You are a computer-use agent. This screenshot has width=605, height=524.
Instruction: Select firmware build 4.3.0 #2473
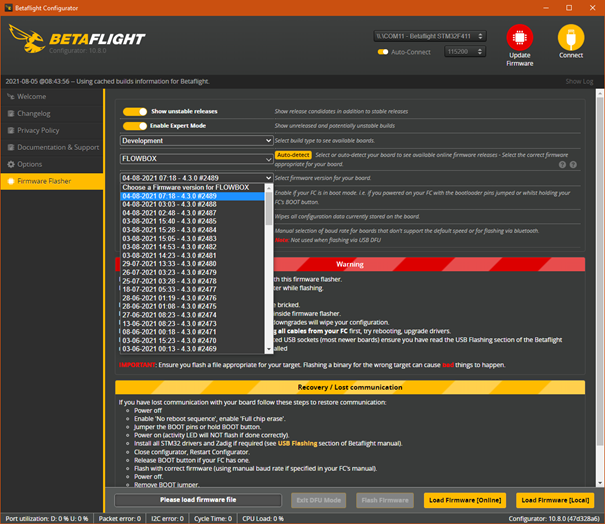[x=193, y=323]
